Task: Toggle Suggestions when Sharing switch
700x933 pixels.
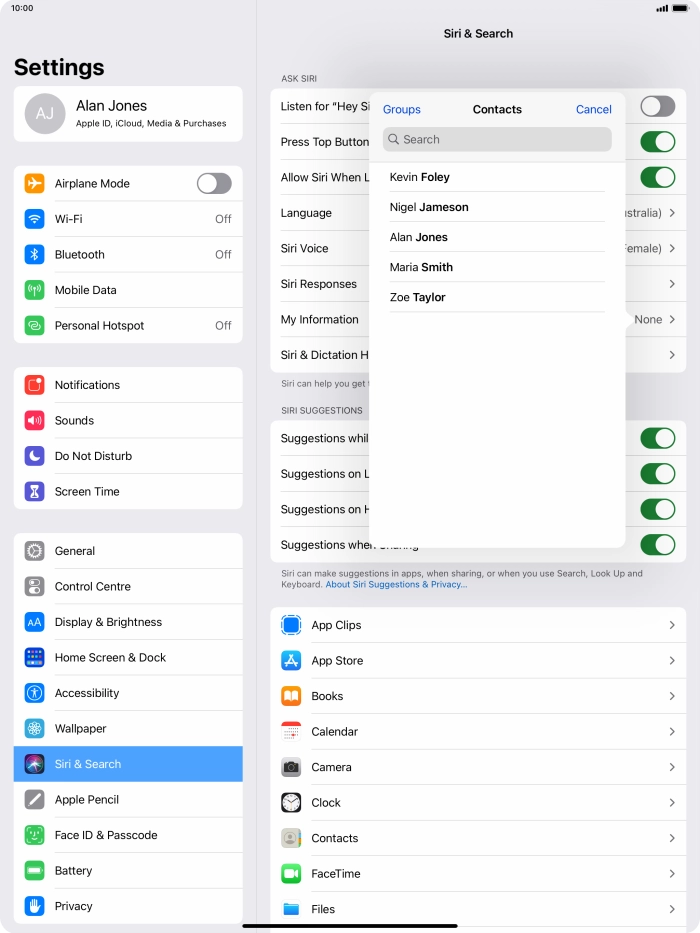Action: (x=658, y=545)
